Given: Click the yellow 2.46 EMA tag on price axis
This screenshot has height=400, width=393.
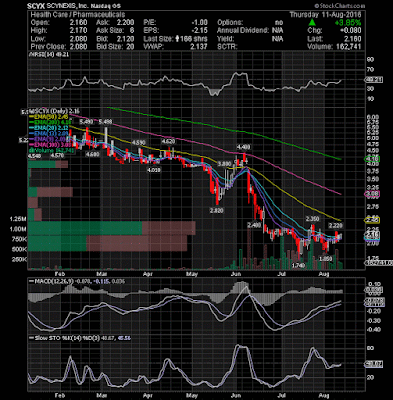Looking at the screenshot, I should pyautogui.click(x=373, y=220).
